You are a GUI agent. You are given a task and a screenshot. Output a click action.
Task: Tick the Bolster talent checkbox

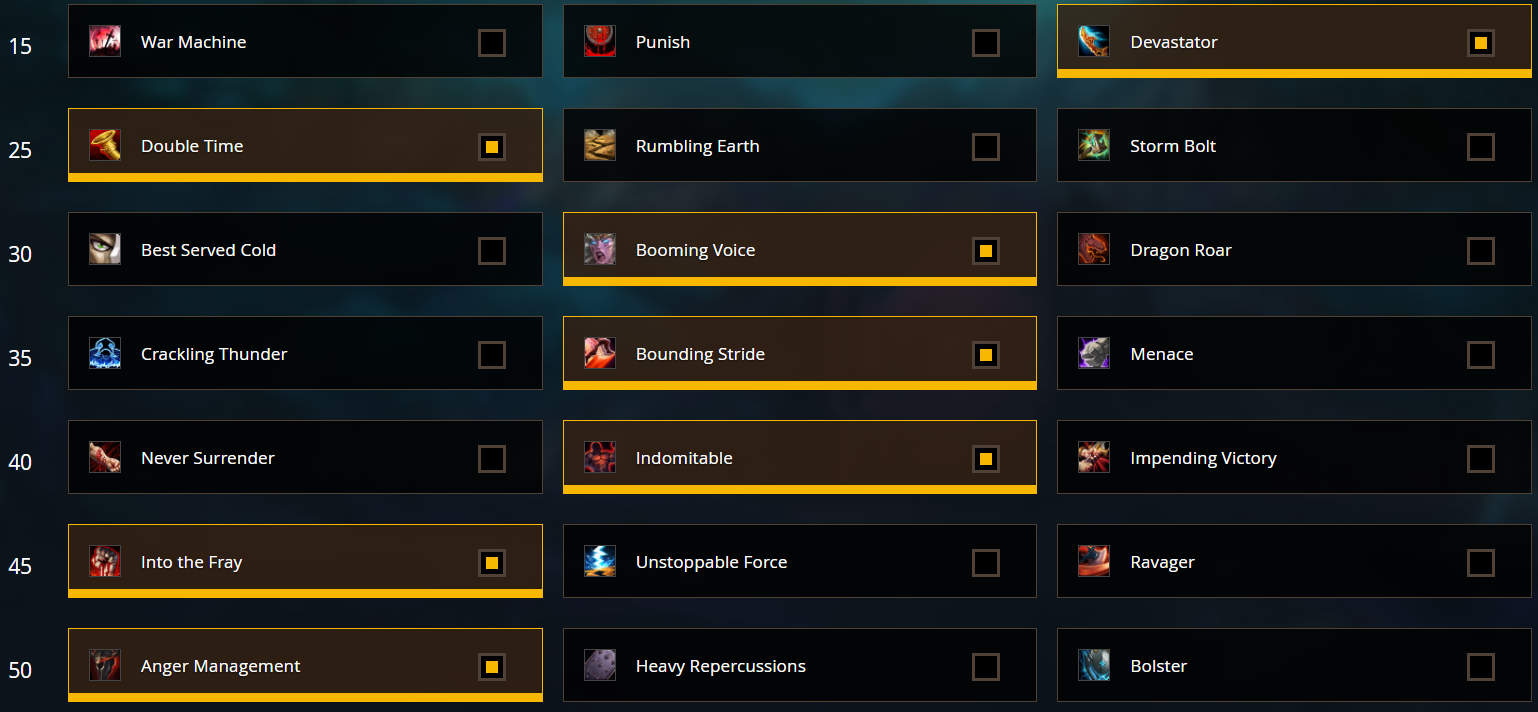coord(1481,667)
